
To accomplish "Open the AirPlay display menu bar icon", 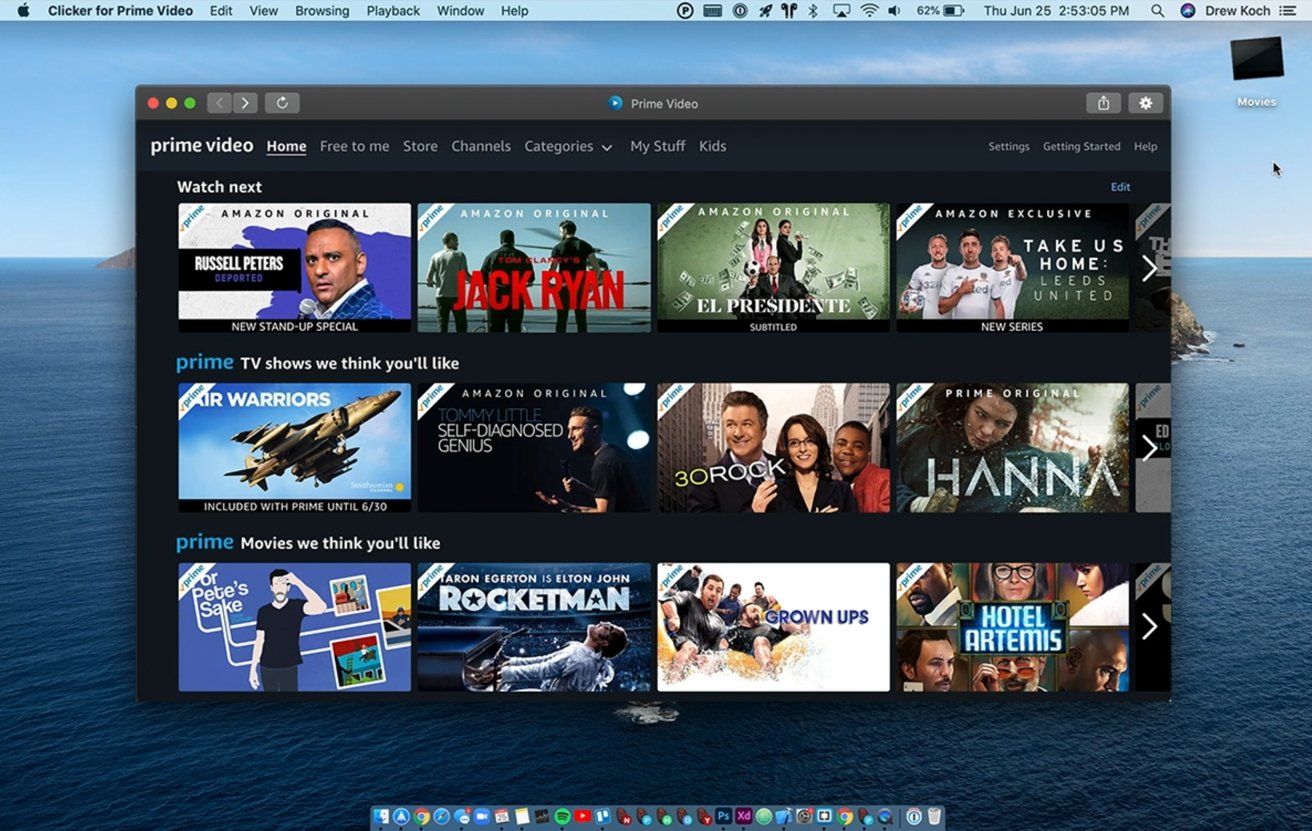I will point(842,10).
